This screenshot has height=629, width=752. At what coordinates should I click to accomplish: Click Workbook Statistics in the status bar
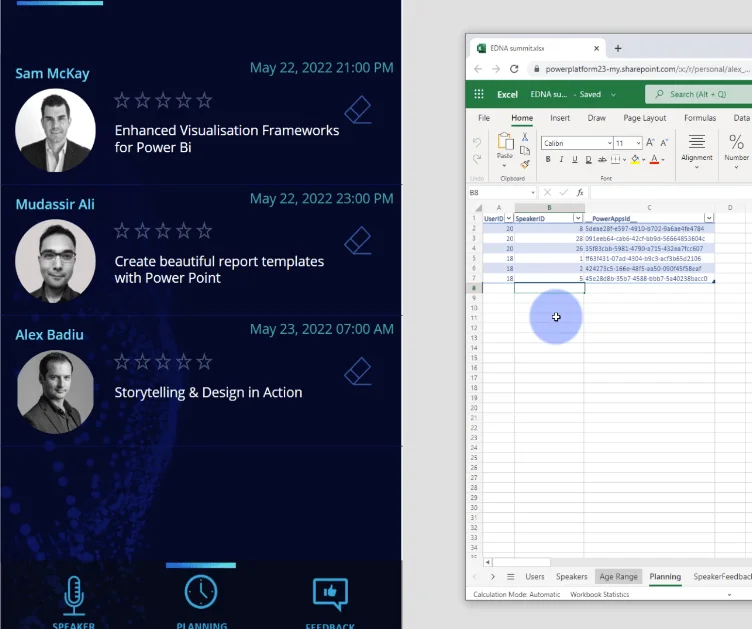click(599, 594)
